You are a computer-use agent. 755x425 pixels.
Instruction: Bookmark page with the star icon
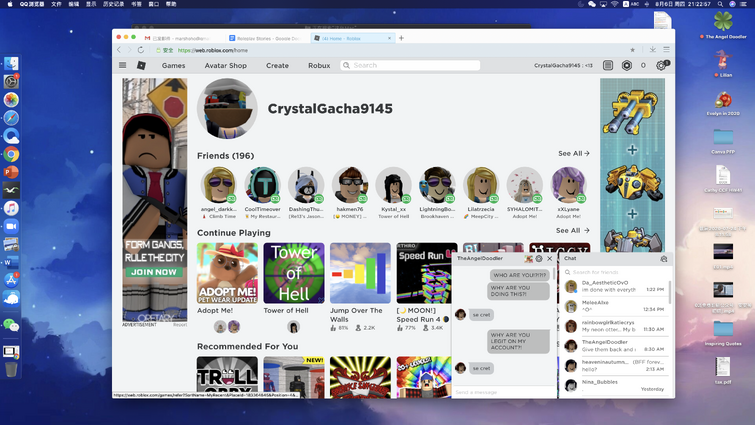(x=632, y=50)
